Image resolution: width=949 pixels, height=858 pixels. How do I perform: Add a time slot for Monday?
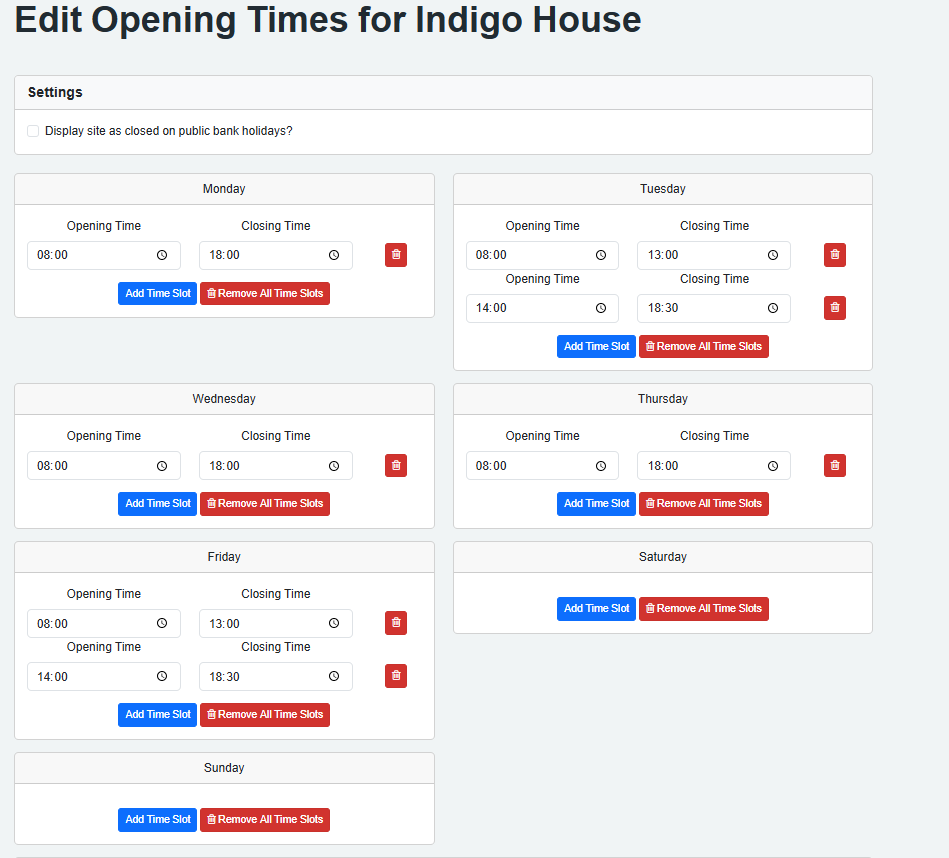pos(157,293)
